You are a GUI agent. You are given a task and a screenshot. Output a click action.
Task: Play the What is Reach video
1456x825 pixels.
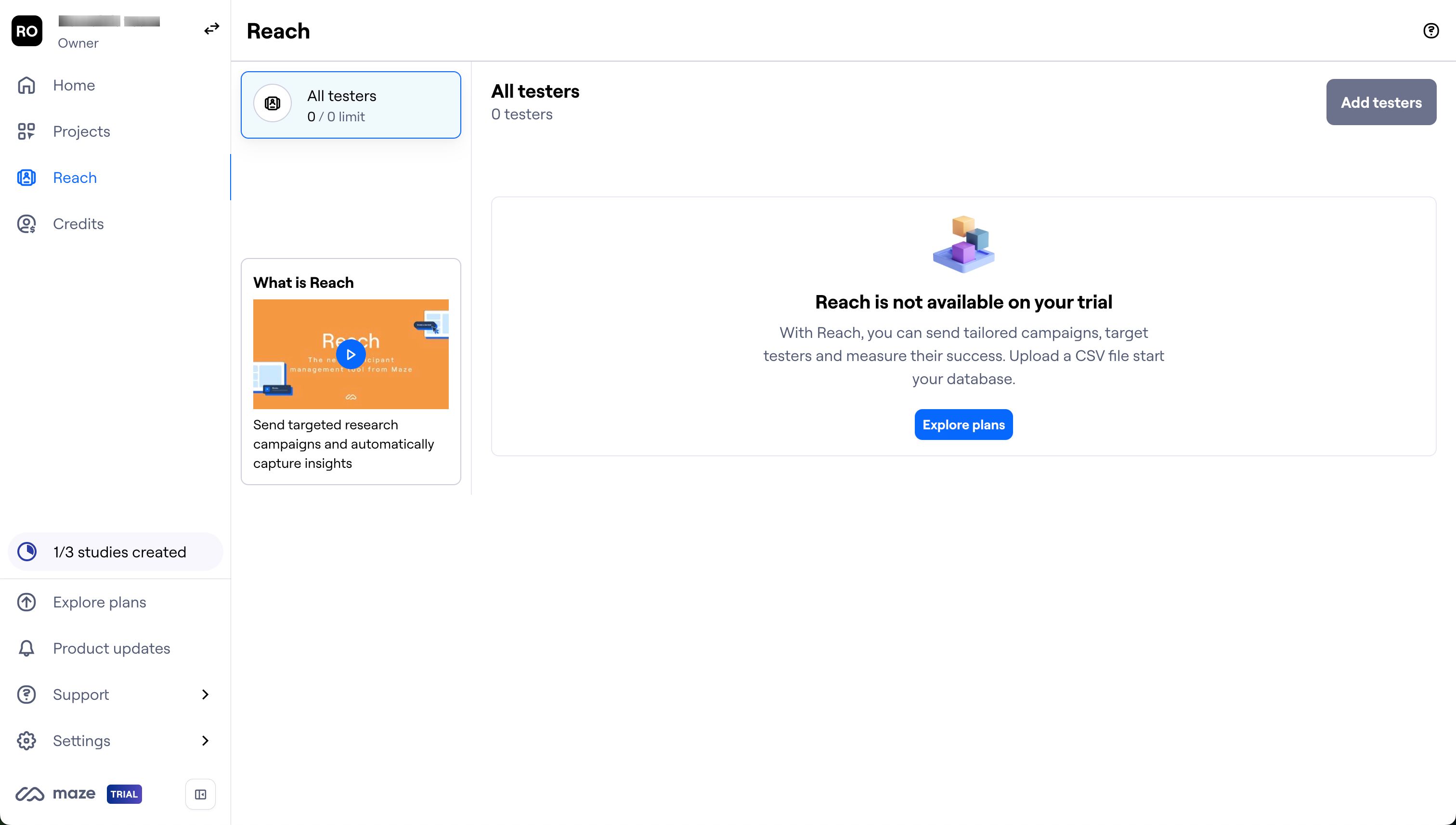tap(351, 354)
